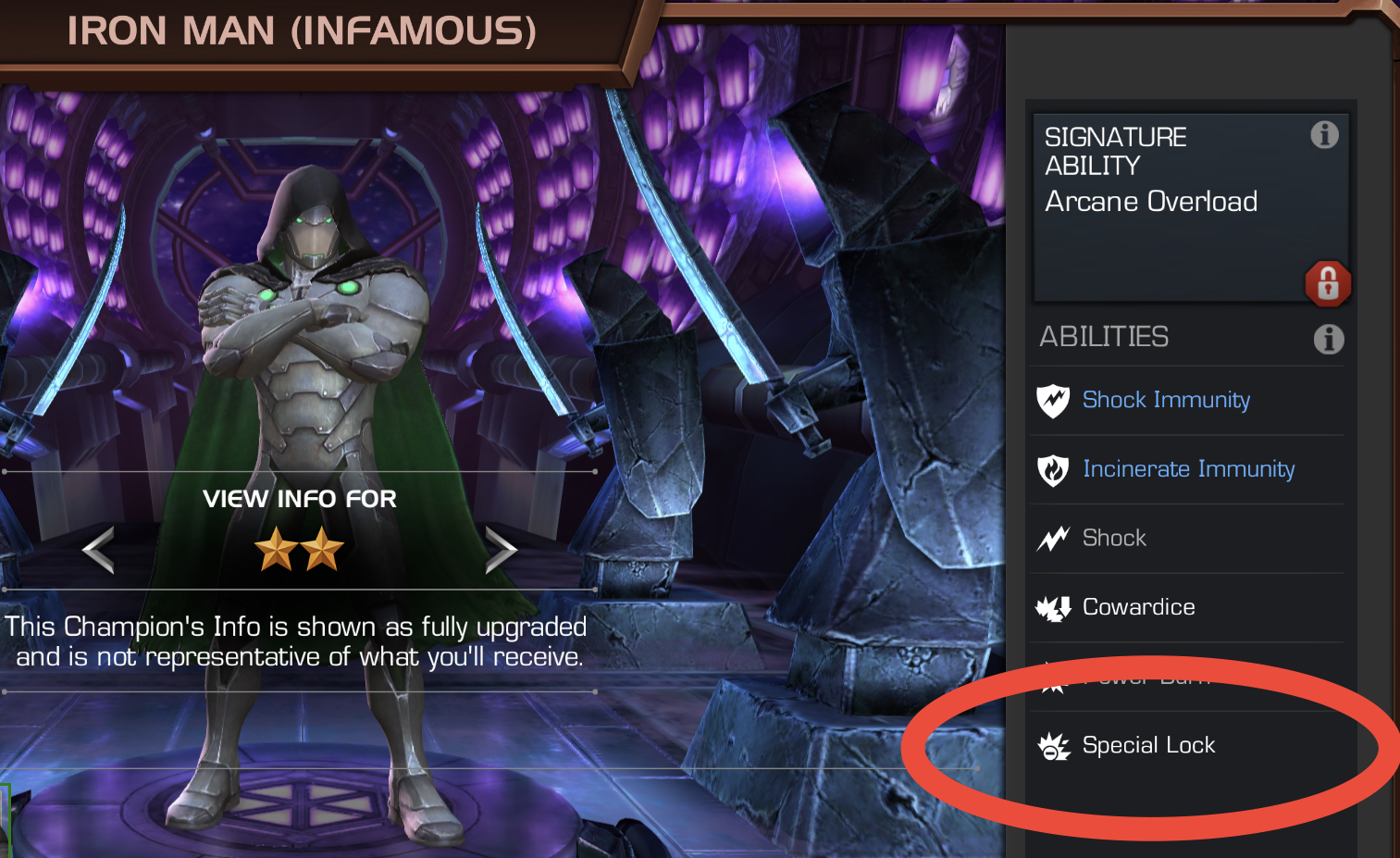Go to next star rating with right arrow
Image resolution: width=1400 pixels, height=858 pixels.
tap(501, 550)
